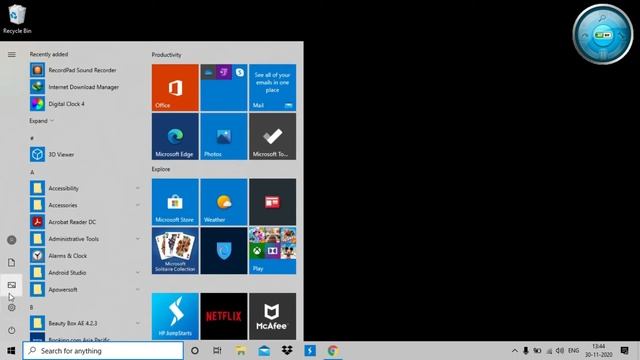Open Dropbox on taskbar
The height and width of the screenshot is (360, 640).
click(287, 351)
